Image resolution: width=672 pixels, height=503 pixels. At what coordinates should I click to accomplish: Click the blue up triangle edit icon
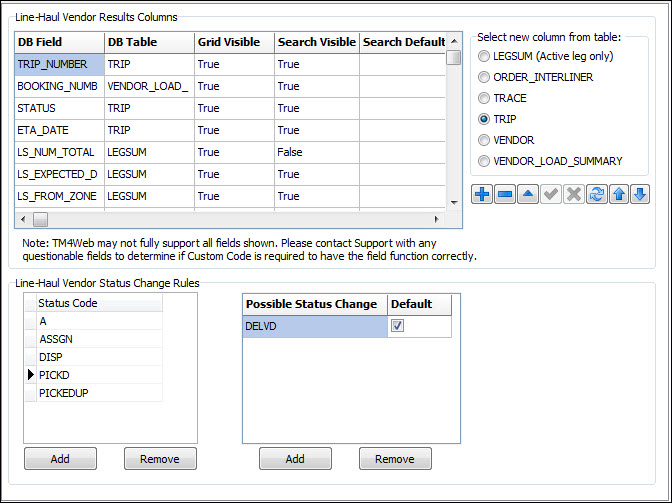(x=528, y=195)
